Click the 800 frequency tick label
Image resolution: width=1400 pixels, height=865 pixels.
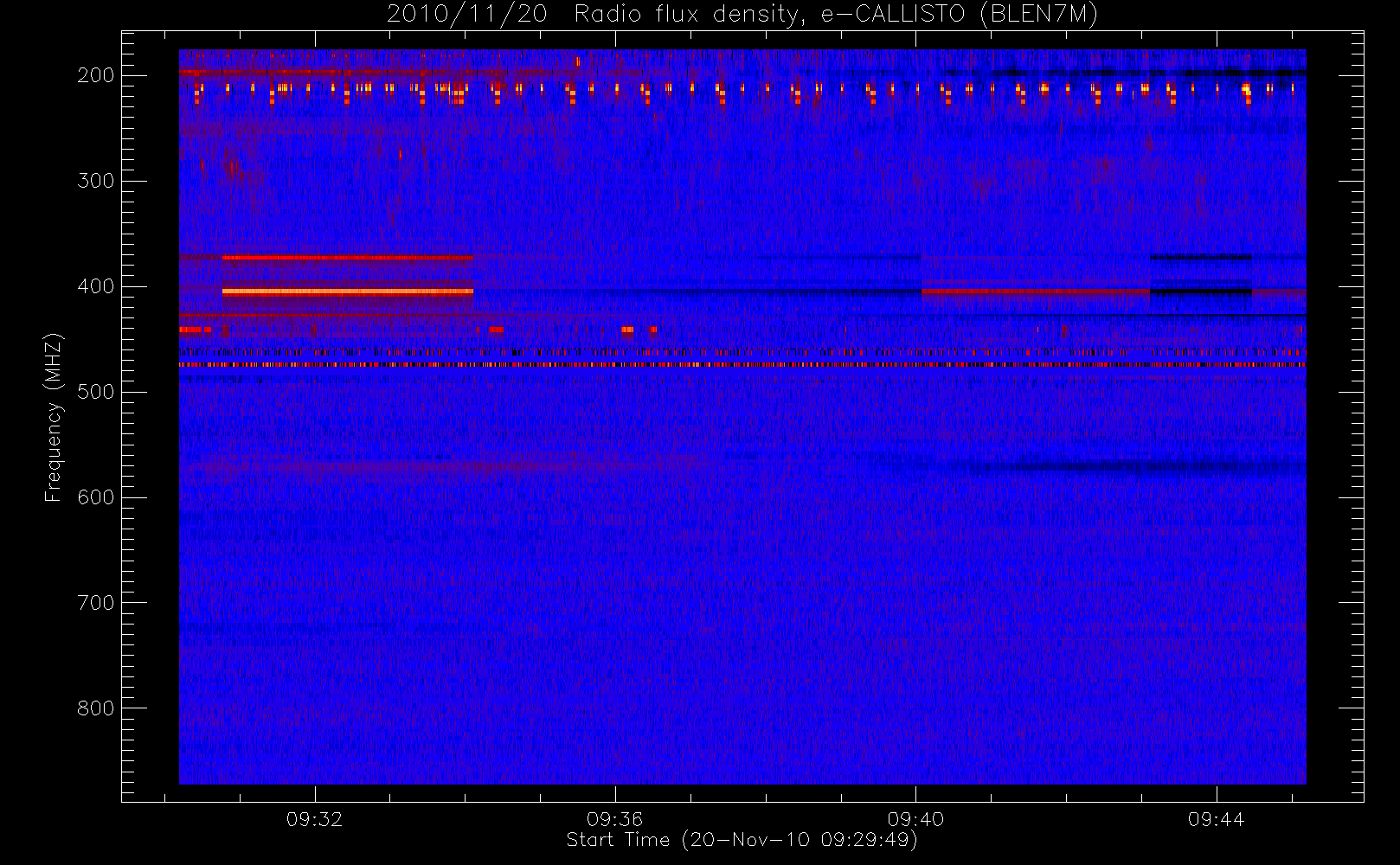tap(95, 708)
